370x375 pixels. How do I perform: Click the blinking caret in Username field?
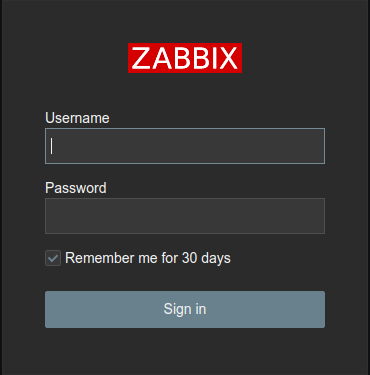click(51, 146)
